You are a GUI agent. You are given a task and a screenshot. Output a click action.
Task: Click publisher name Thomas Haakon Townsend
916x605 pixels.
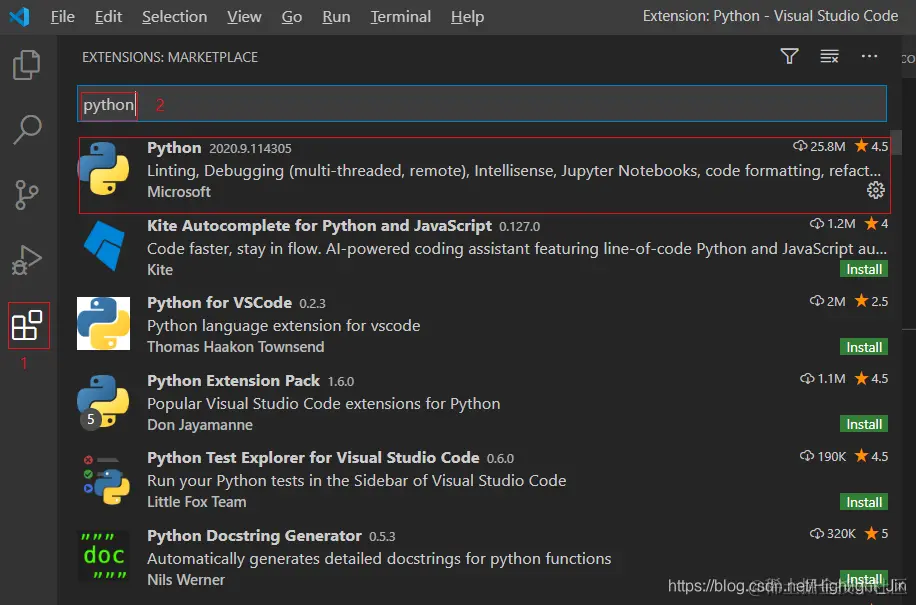[x=235, y=347]
